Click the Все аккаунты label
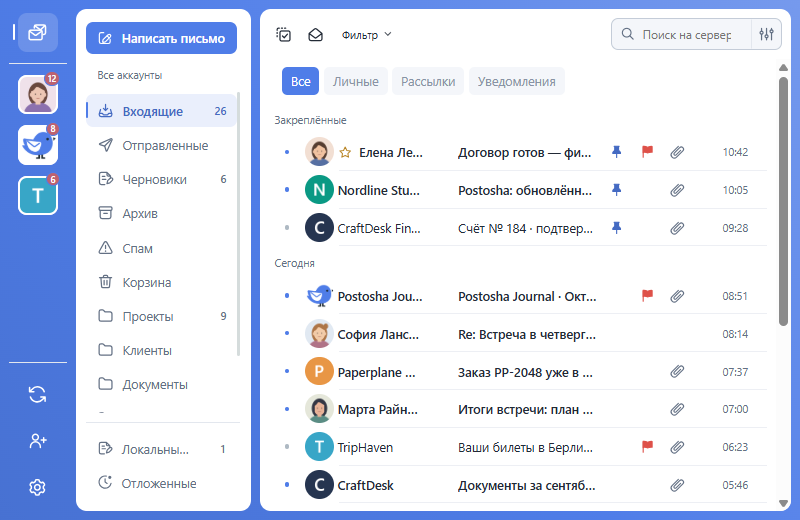The image size is (800, 520). 130,75
